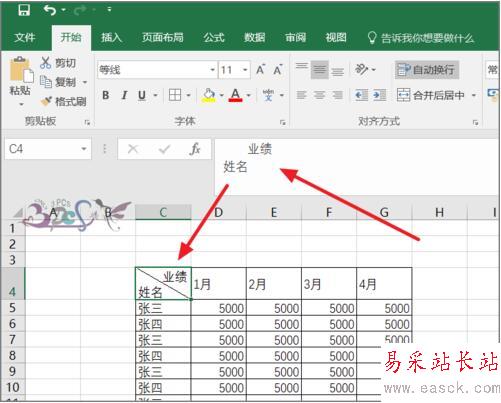
Task: Open the 字体 dialog launcher
Action: (x=283, y=122)
